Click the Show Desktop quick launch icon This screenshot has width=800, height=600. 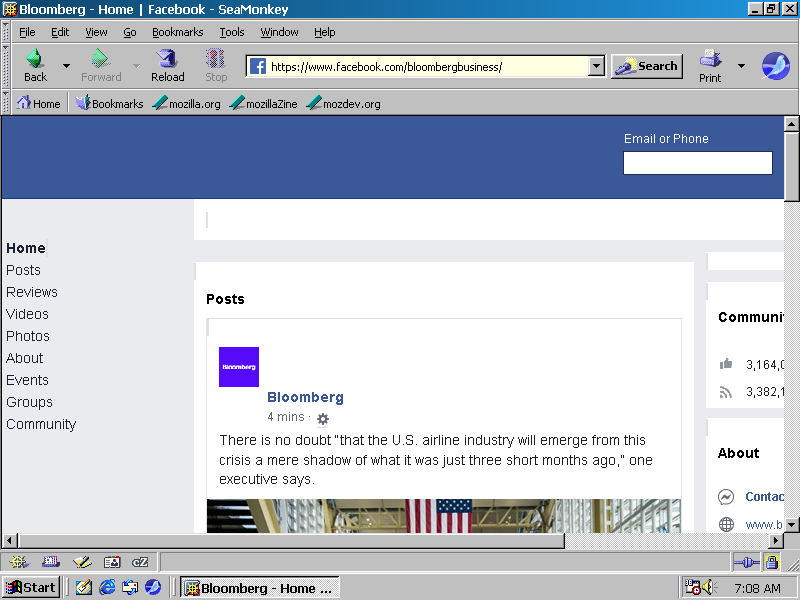tap(83, 588)
